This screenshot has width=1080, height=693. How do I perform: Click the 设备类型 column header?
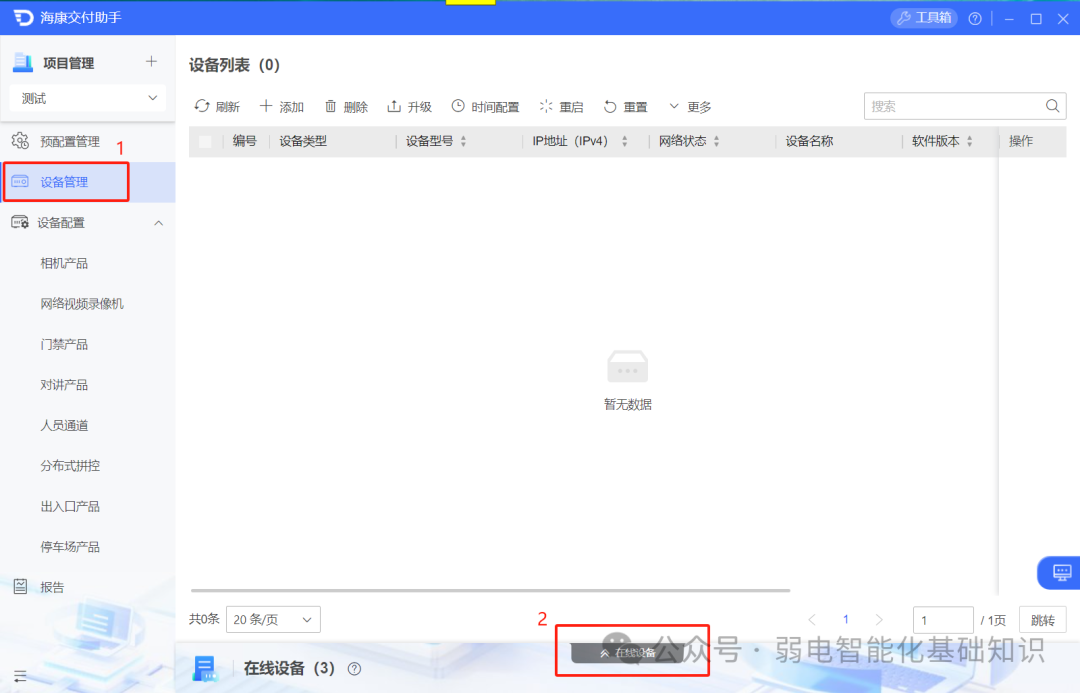point(303,141)
